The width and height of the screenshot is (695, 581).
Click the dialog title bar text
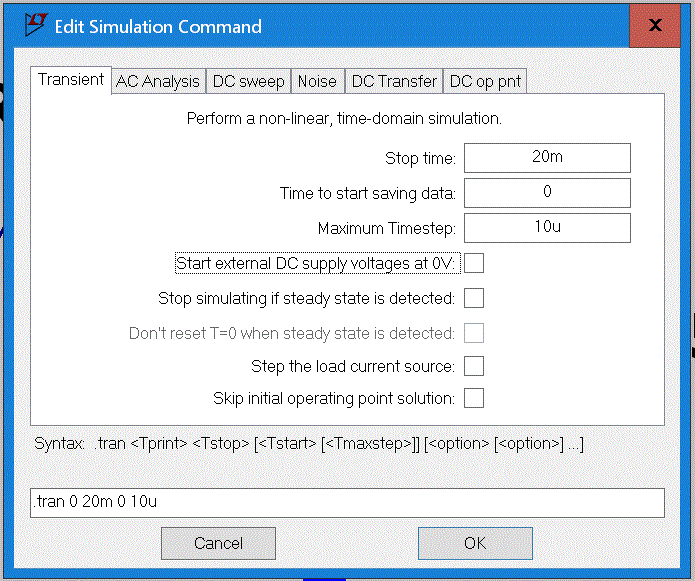(x=158, y=26)
